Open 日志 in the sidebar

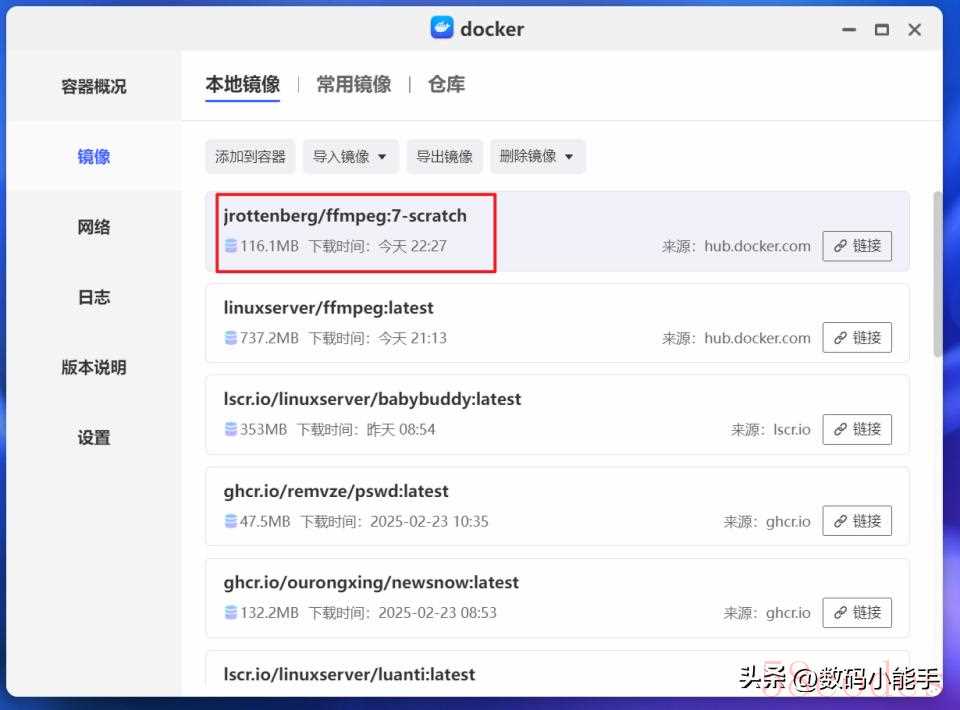tap(94, 297)
